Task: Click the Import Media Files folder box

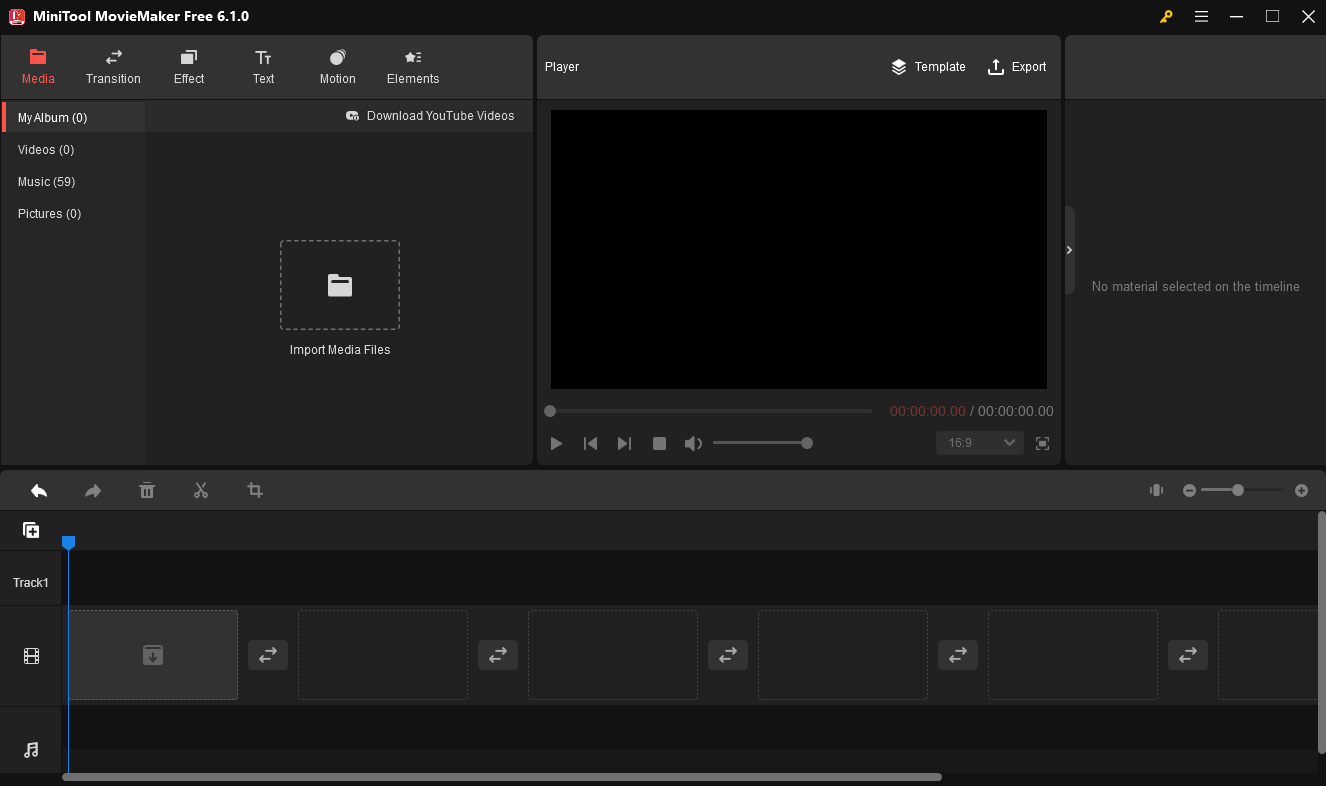Action: [x=340, y=285]
